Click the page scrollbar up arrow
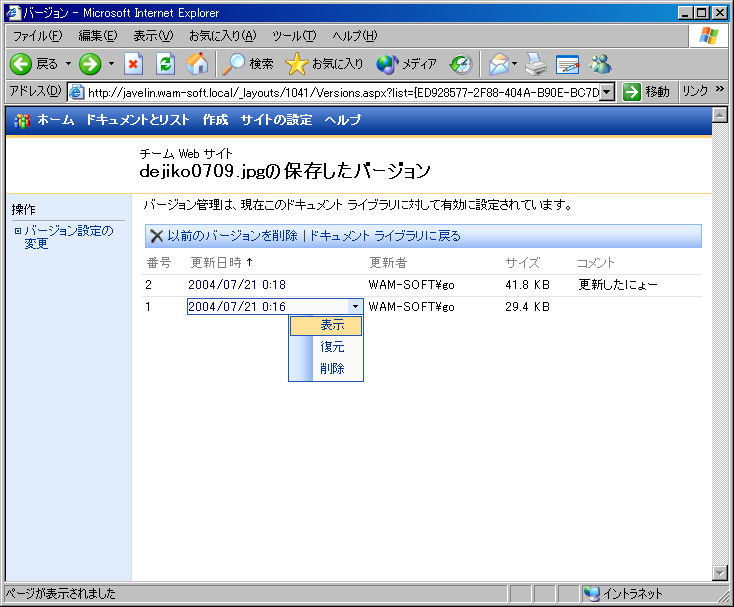Viewport: 734px width, 607px height. [719, 114]
